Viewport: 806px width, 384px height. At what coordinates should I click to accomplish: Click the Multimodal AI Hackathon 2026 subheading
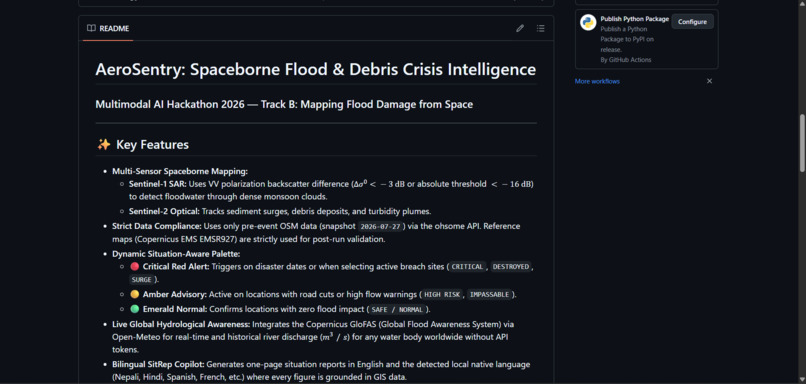(284, 104)
